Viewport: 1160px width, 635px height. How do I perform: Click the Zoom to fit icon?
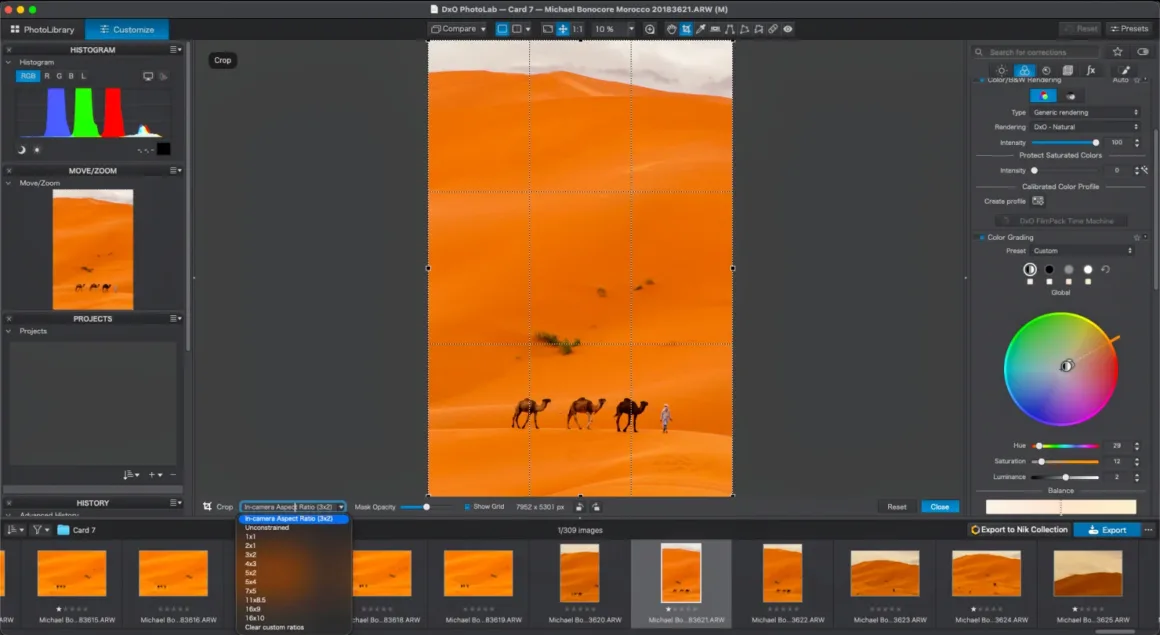563,29
